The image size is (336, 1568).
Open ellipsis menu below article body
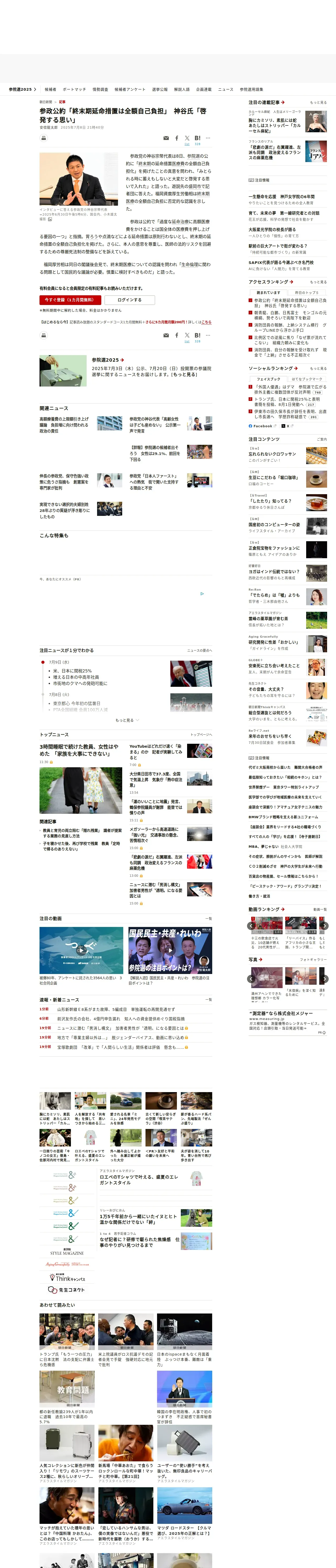point(208,335)
